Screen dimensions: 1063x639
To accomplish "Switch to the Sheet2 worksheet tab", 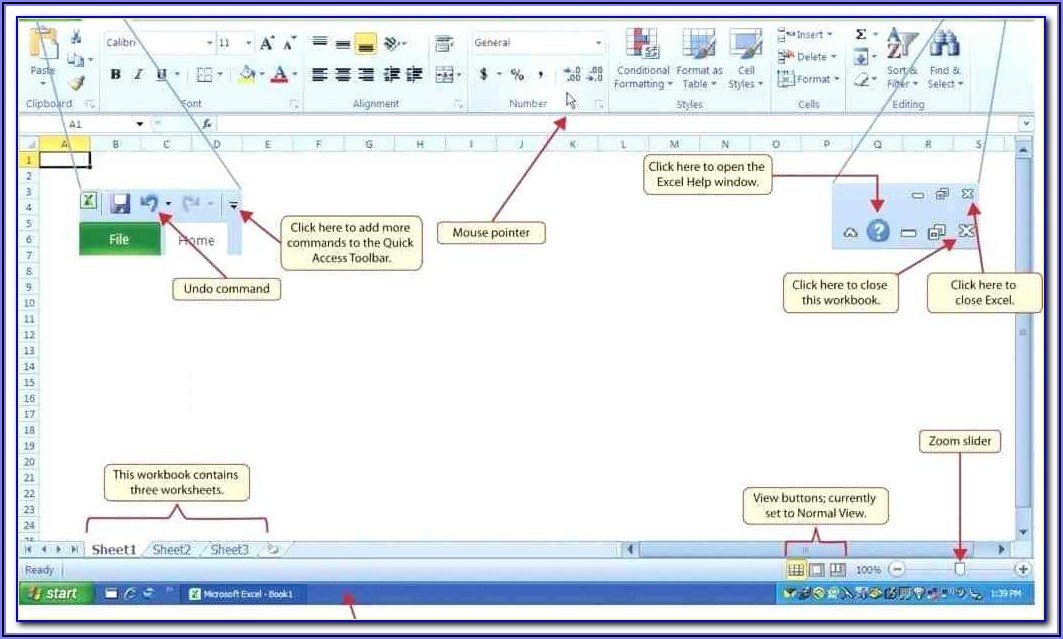I will tap(172, 549).
